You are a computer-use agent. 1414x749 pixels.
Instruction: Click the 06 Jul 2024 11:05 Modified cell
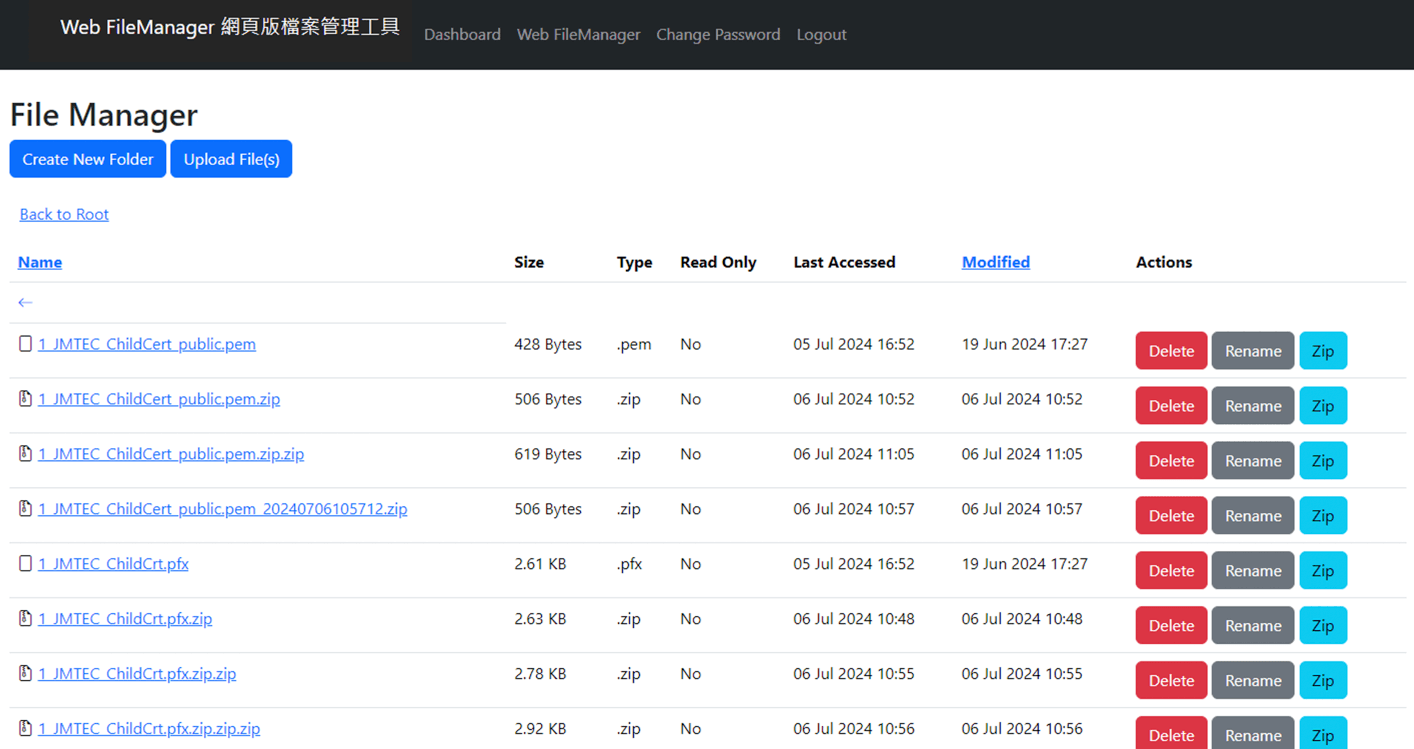1022,454
